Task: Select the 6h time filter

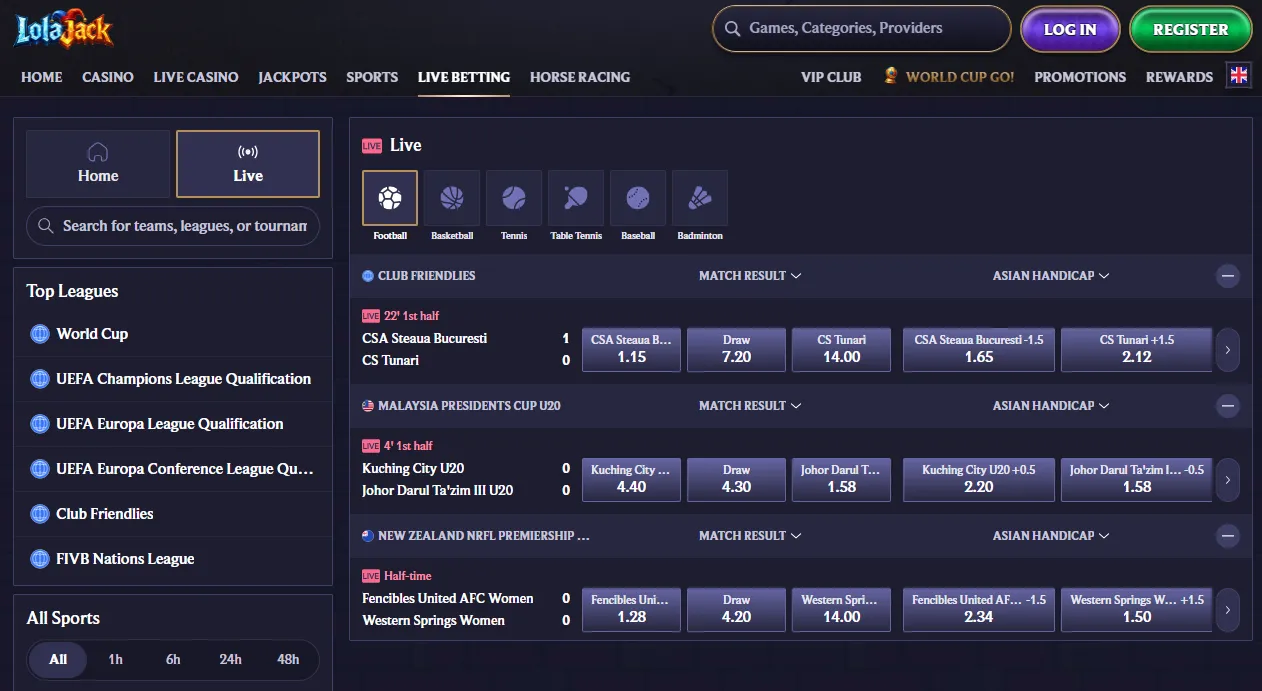Action: (x=173, y=659)
